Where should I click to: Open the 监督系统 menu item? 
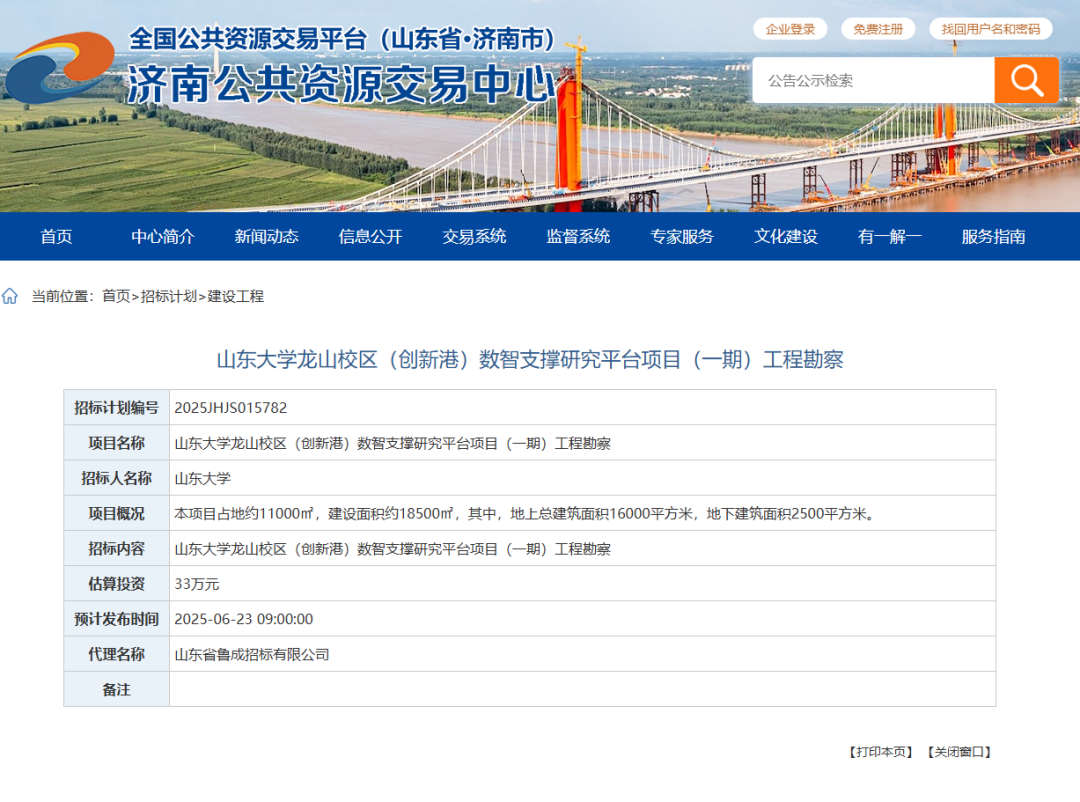coord(579,236)
